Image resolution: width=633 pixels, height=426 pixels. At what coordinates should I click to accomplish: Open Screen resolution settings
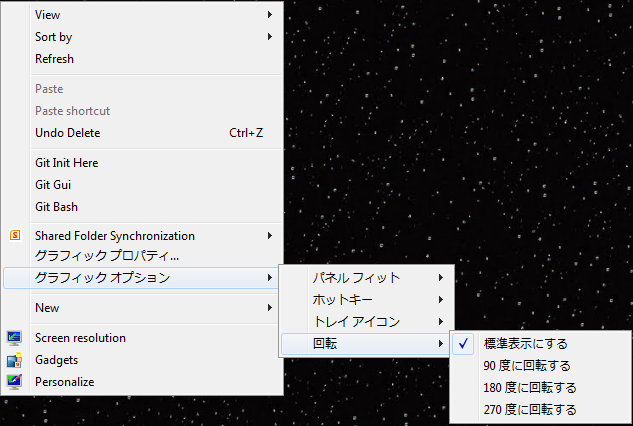(142, 338)
